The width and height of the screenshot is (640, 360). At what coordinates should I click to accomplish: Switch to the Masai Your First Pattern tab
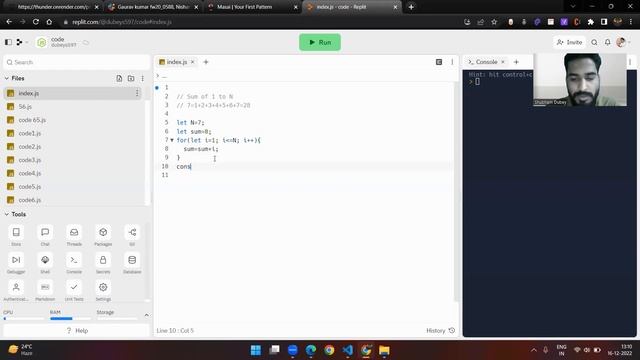pyautogui.click(x=252, y=7)
